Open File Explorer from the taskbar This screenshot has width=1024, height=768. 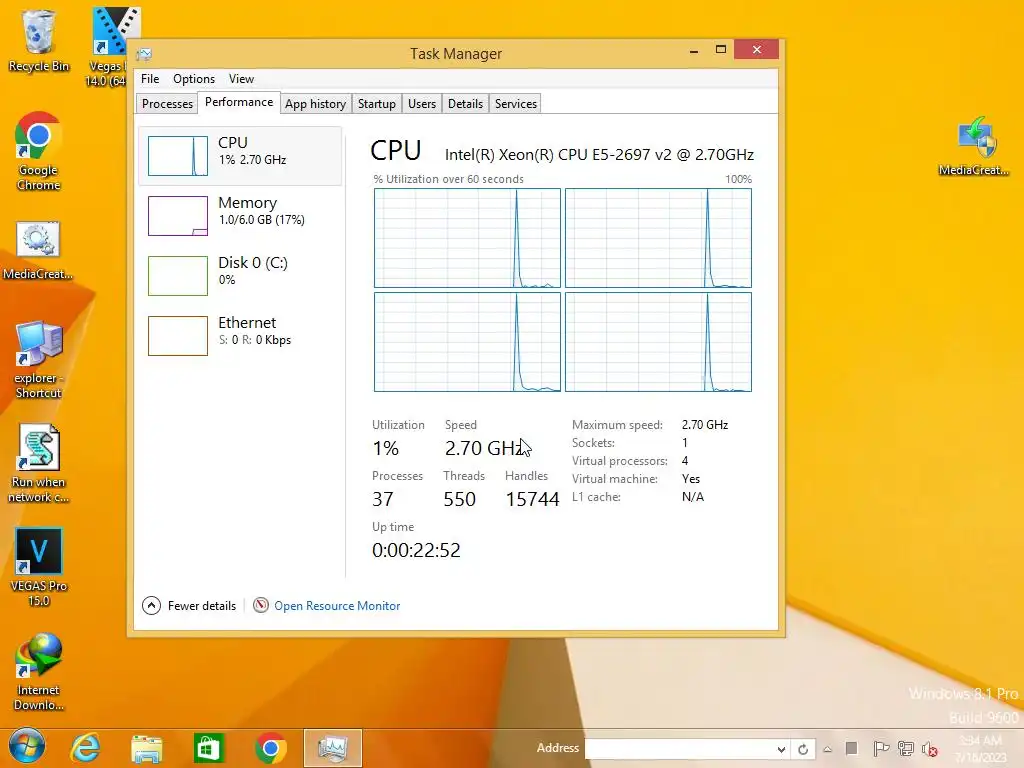[x=146, y=748]
